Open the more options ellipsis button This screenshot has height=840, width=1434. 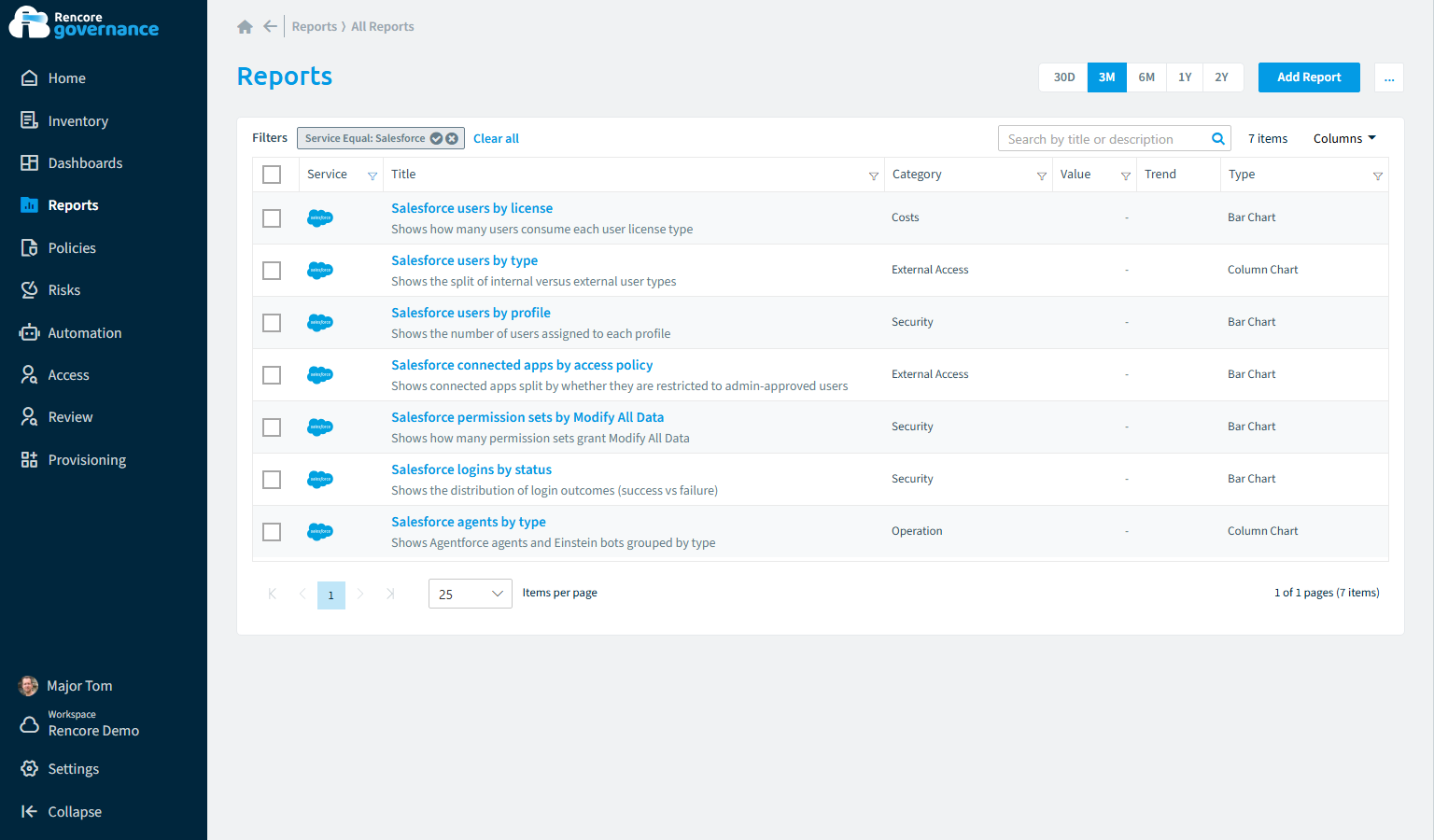[x=1389, y=77]
